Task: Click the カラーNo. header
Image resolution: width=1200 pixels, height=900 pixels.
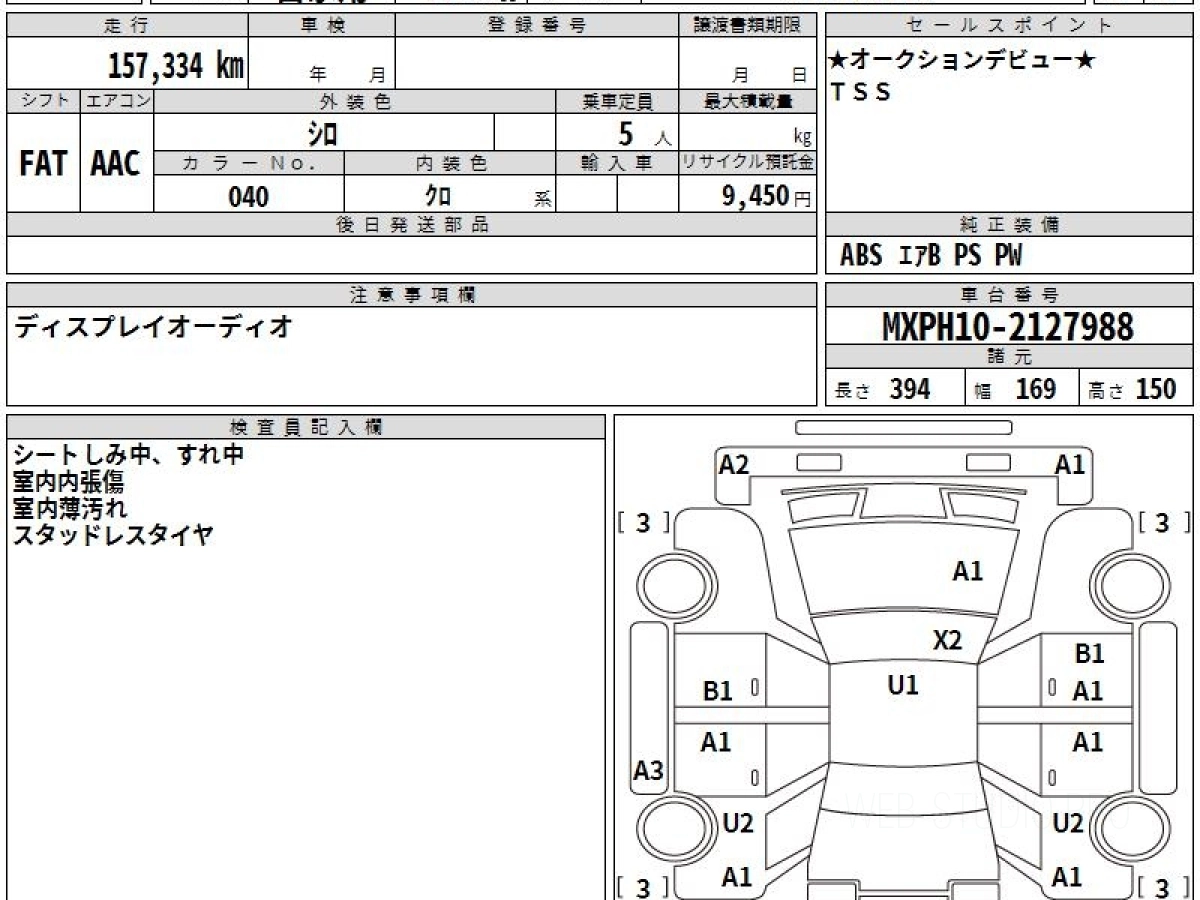Action: point(249,164)
